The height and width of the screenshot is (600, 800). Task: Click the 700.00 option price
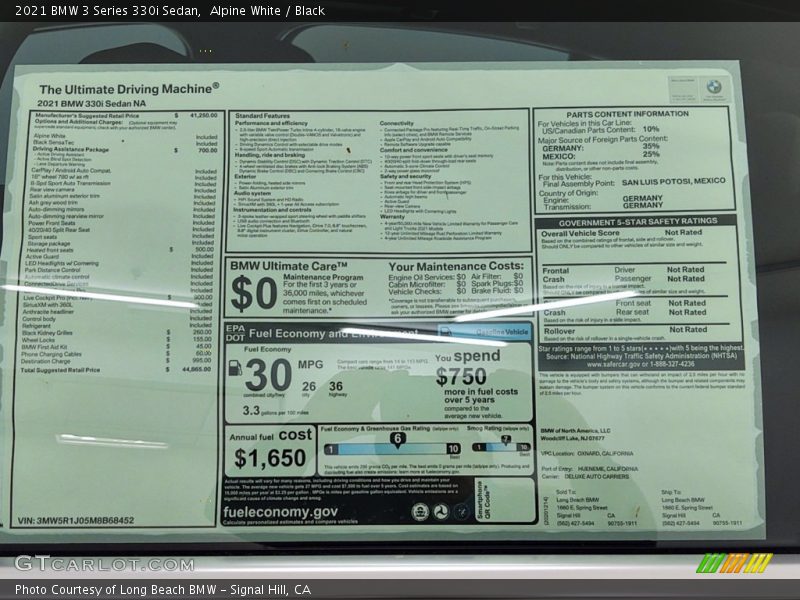(x=207, y=151)
